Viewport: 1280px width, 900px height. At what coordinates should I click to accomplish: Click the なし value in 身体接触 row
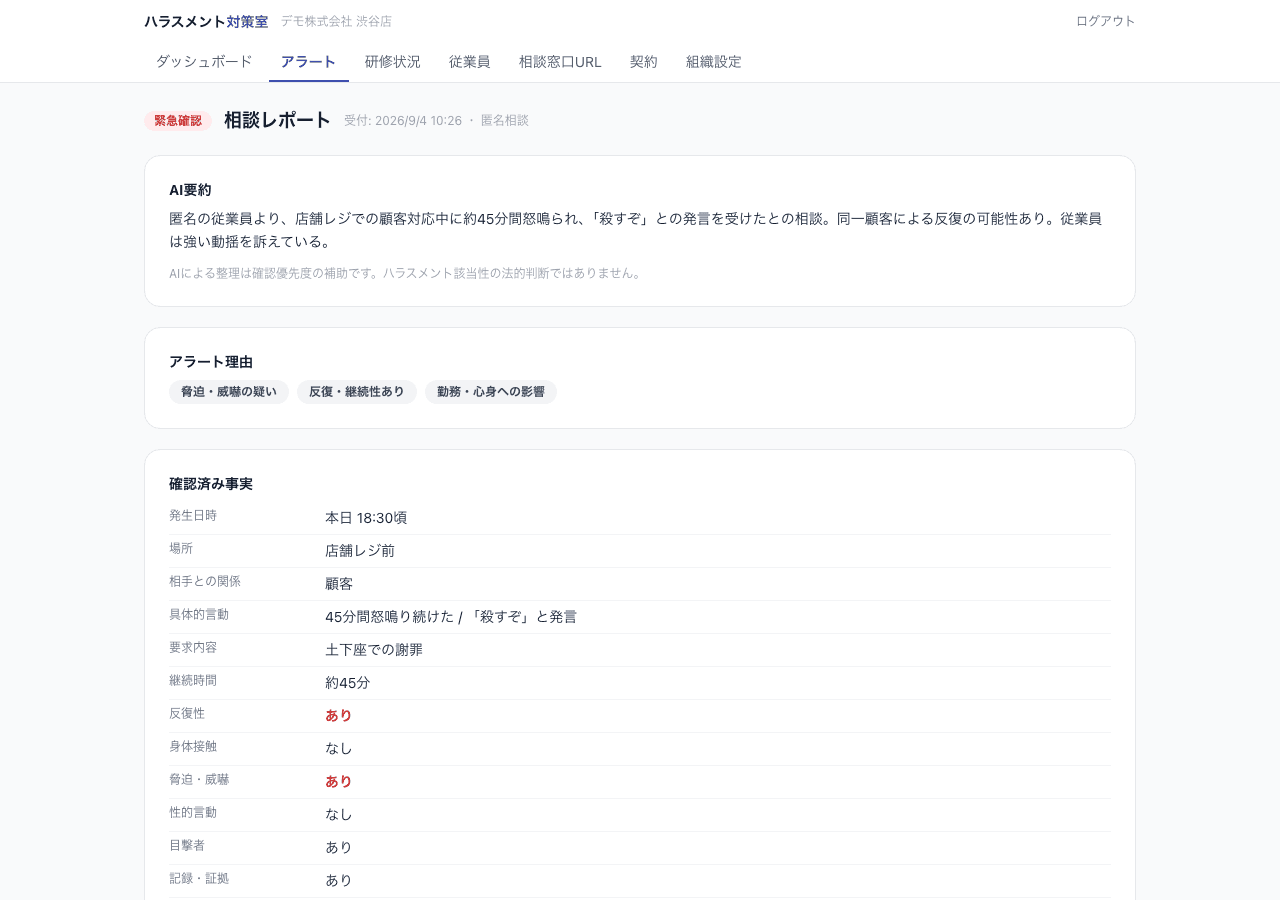339,748
